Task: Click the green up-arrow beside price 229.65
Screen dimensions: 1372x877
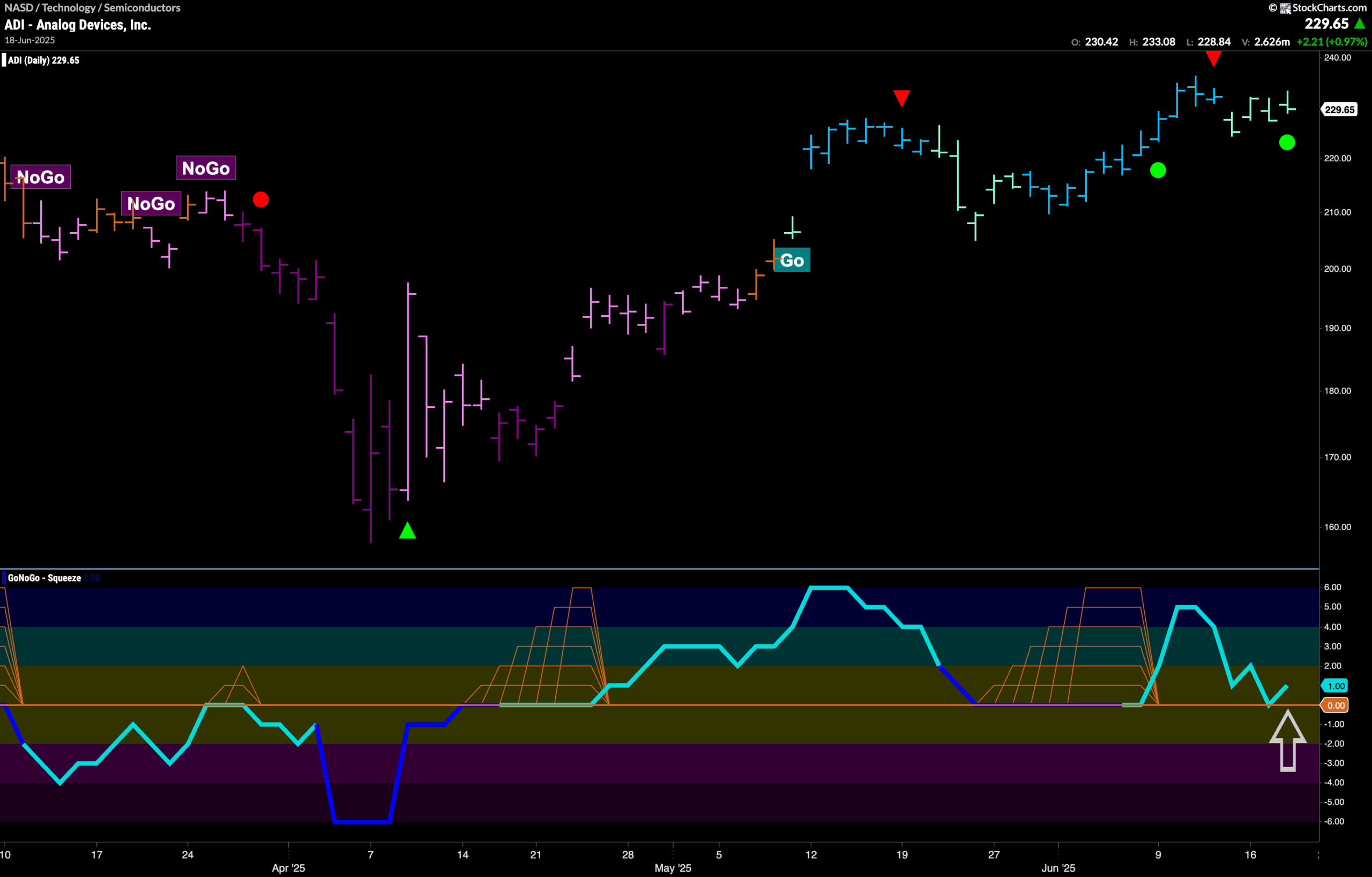Action: click(x=1360, y=24)
